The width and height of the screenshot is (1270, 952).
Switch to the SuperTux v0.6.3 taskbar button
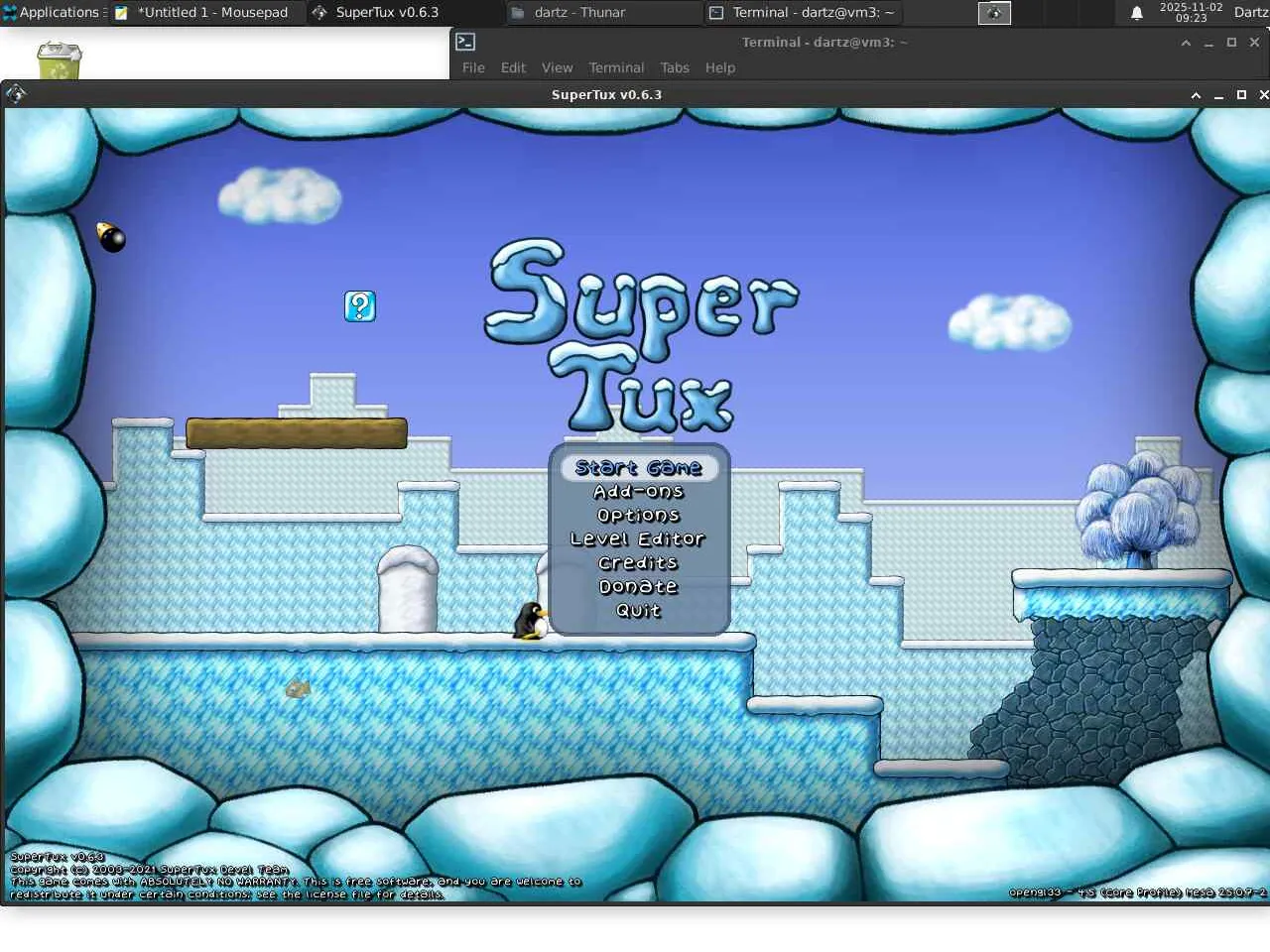point(405,13)
